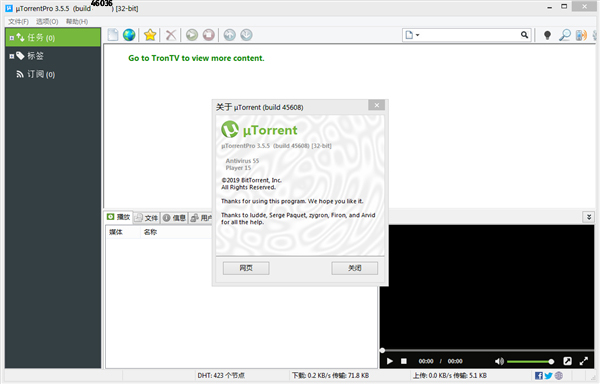Play video with the player play button
600x384 pixels.
pyautogui.click(x=390, y=361)
